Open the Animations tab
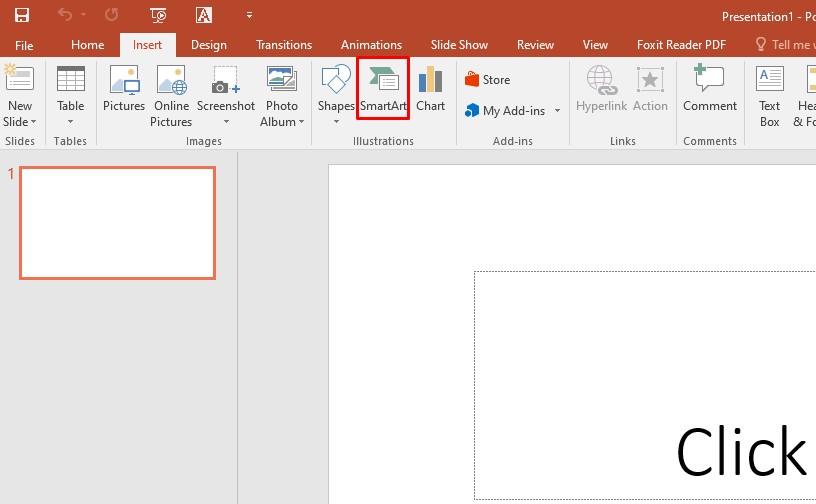The image size is (816, 504). [371, 45]
